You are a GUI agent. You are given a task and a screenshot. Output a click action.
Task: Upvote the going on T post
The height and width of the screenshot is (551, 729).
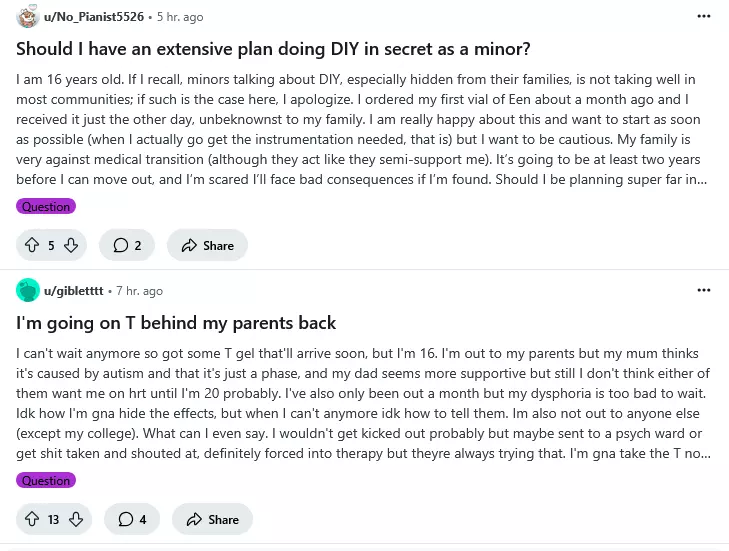[x=31, y=519]
